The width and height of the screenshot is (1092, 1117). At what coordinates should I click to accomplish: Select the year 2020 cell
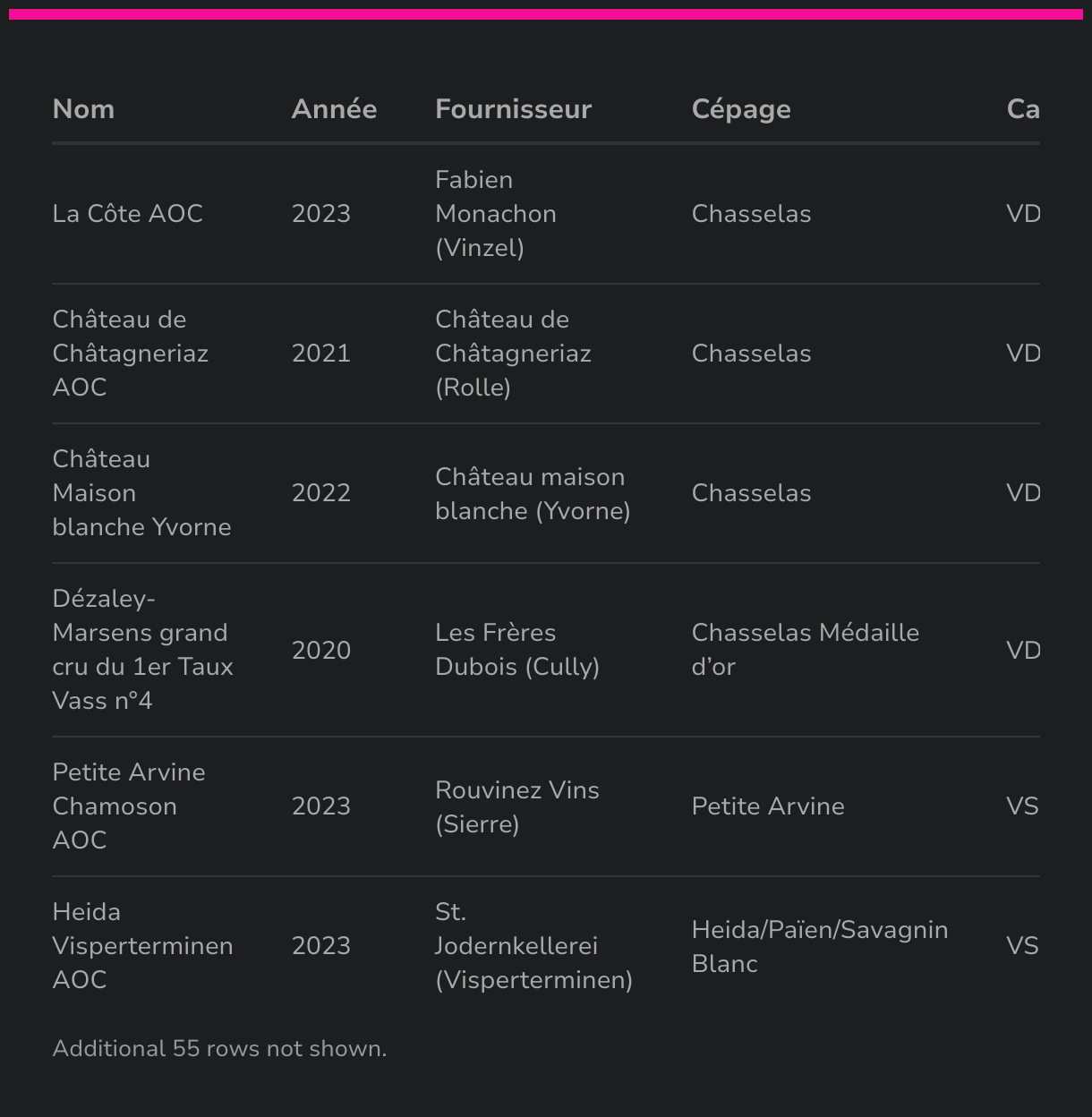point(320,650)
